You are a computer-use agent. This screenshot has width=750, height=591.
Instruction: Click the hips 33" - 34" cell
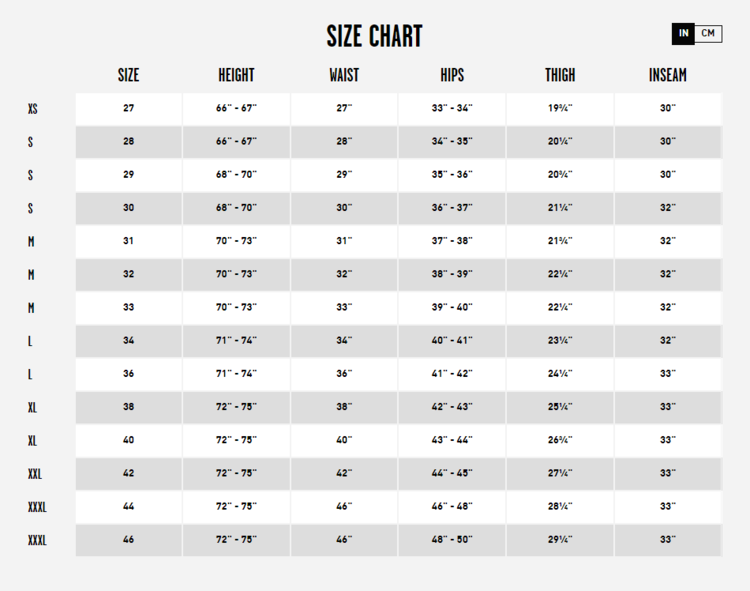pos(452,108)
